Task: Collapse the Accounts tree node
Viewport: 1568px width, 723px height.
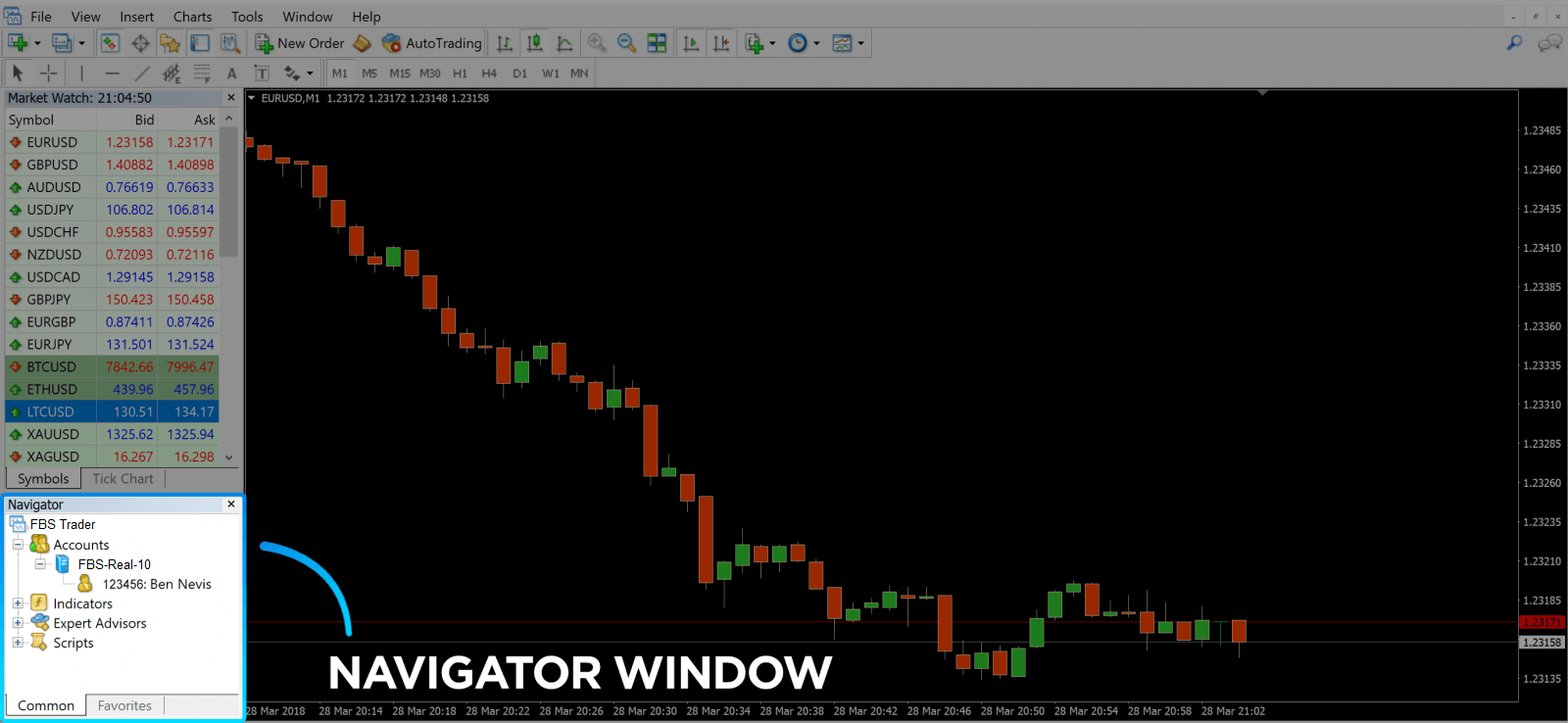Action: (x=18, y=545)
